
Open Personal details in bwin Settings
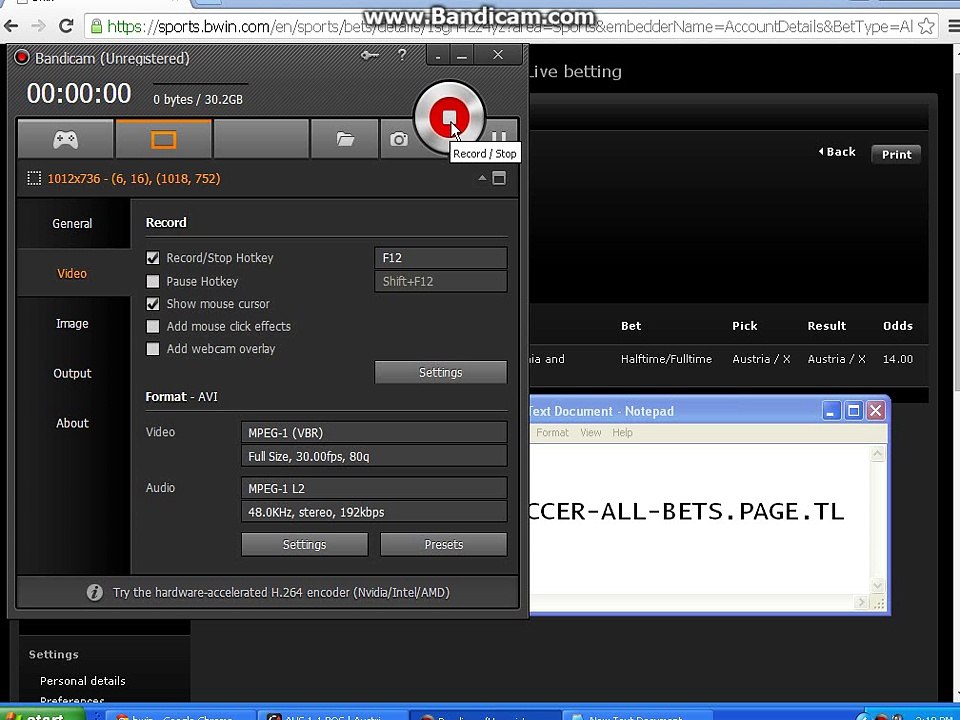(x=83, y=681)
